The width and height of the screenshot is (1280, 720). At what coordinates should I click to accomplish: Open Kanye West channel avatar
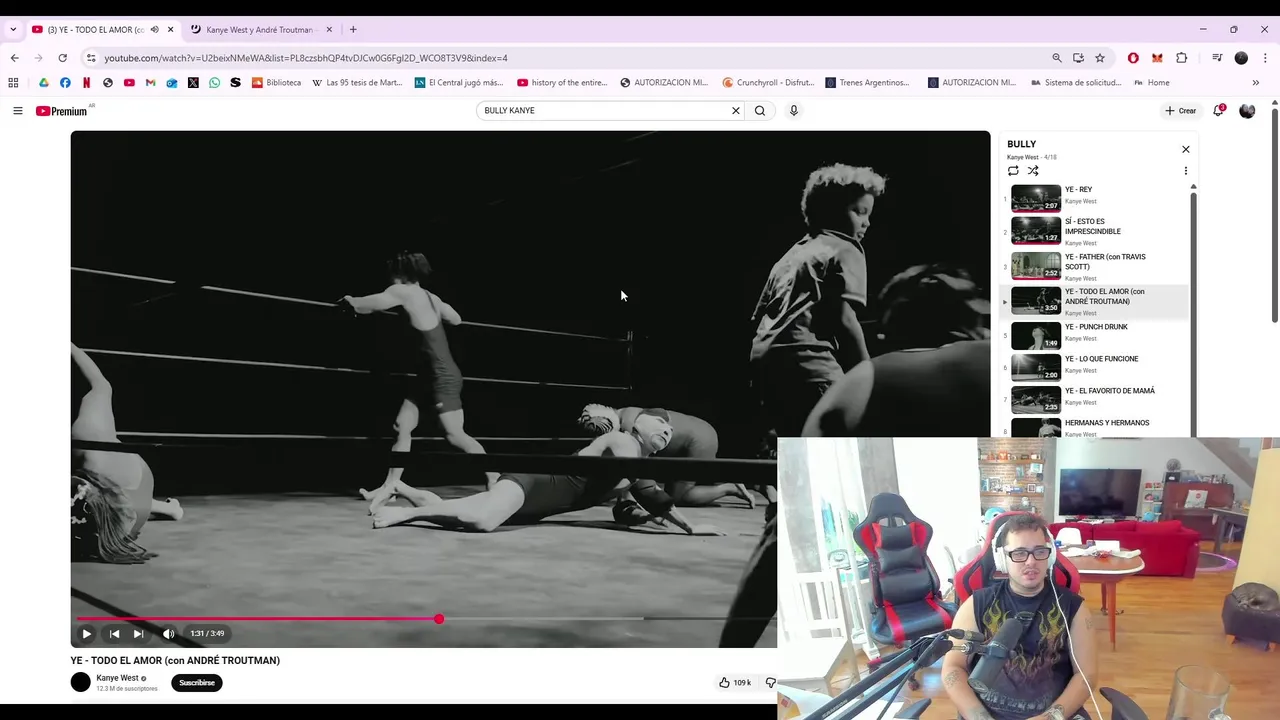pos(81,683)
